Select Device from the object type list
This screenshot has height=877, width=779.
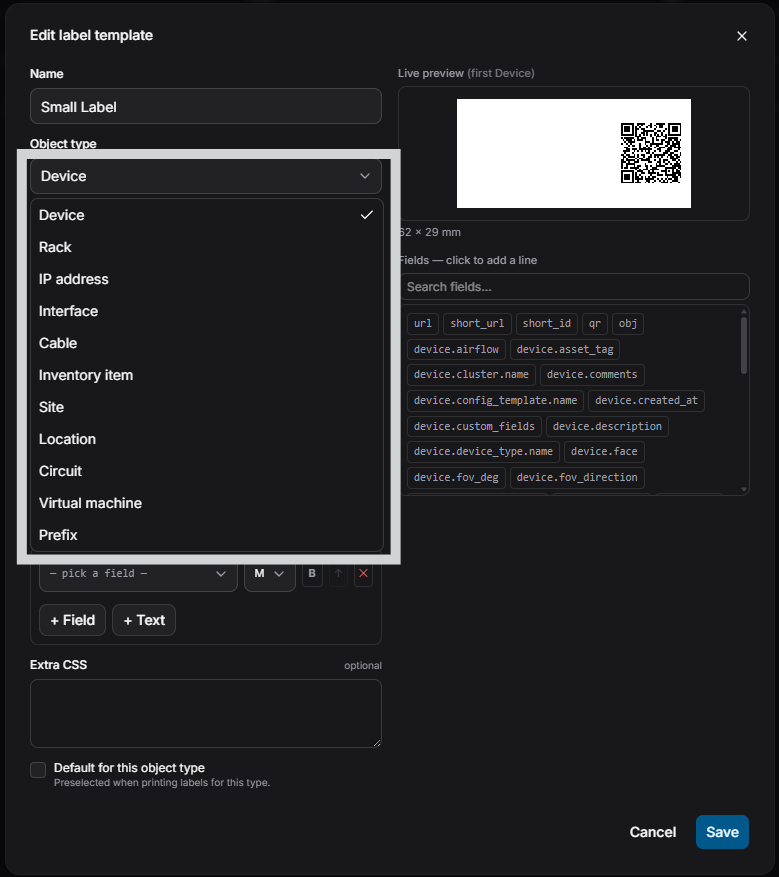coord(206,215)
